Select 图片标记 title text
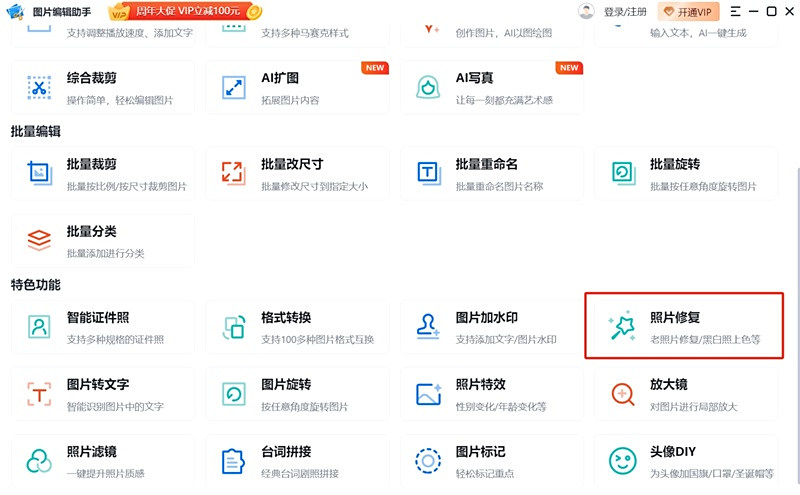 [x=481, y=452]
